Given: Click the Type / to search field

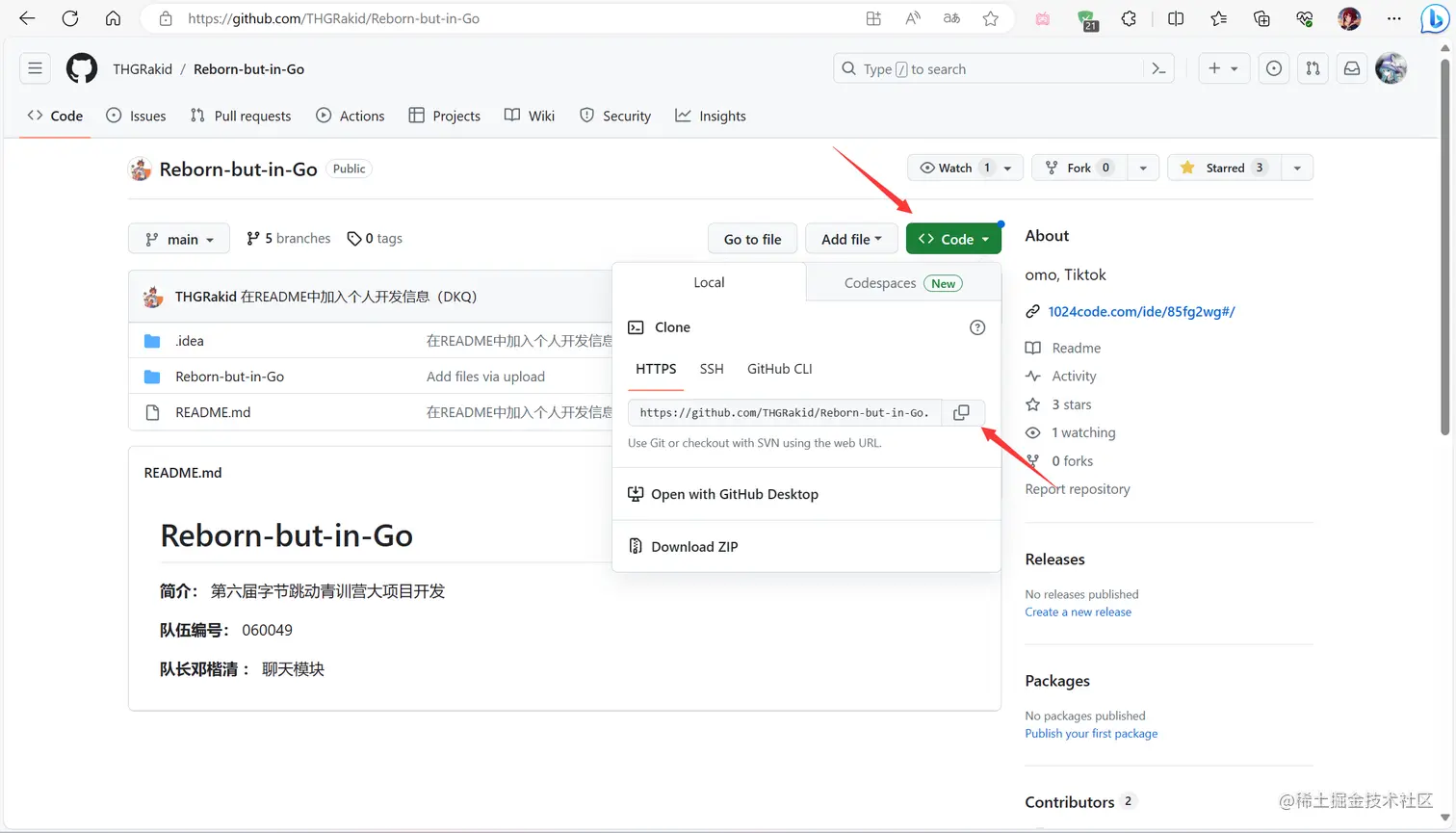Looking at the screenshot, I should (x=987, y=68).
